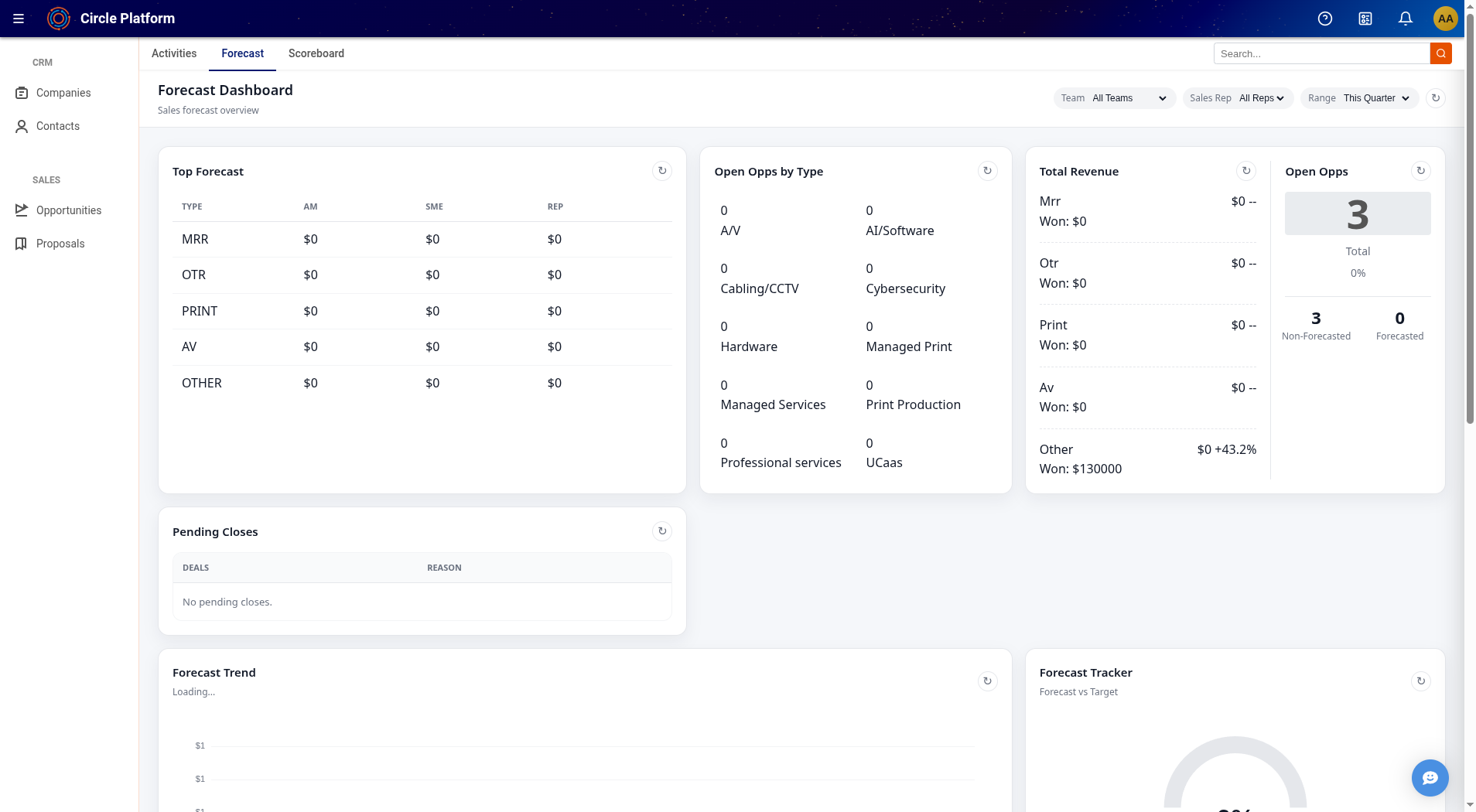The image size is (1476, 812).
Task: Expand the Team All Teams dropdown
Action: coord(1129,98)
